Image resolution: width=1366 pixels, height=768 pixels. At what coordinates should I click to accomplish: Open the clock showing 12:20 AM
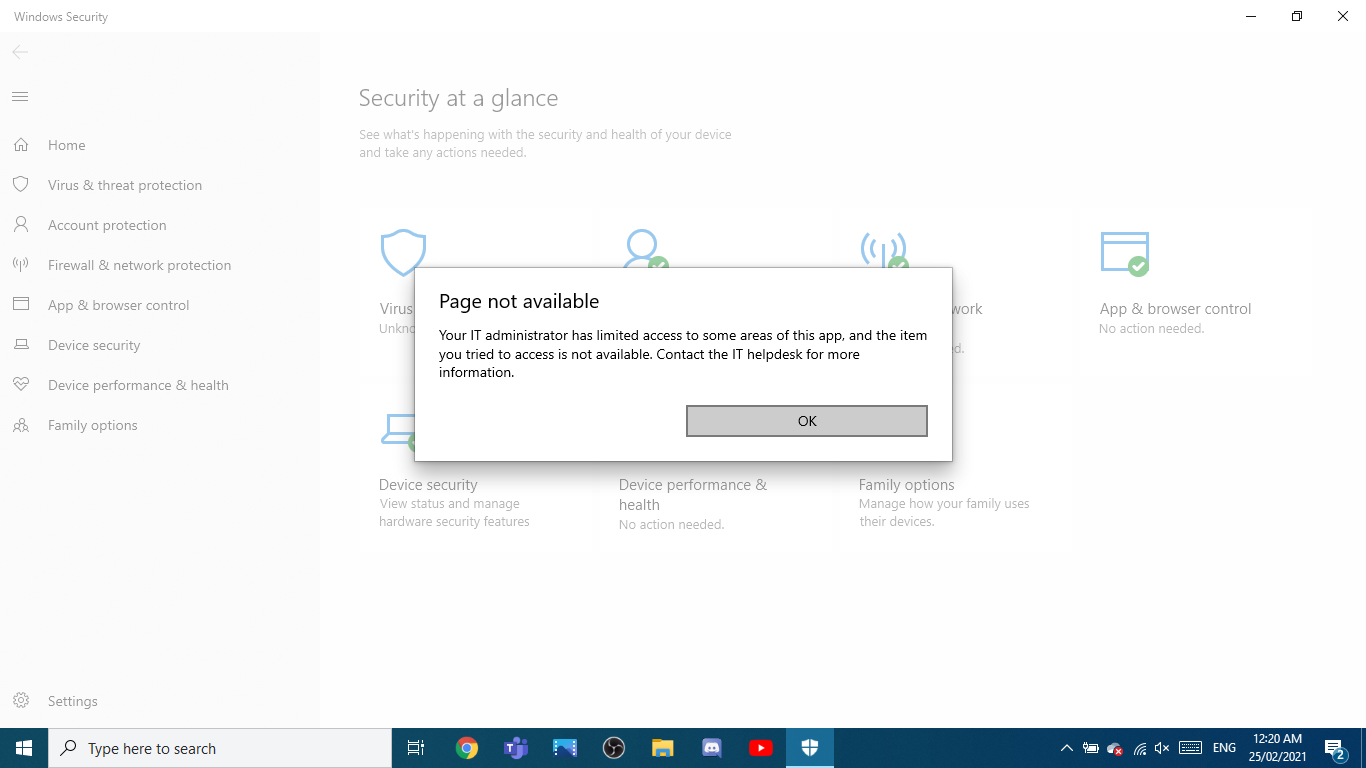tap(1279, 748)
